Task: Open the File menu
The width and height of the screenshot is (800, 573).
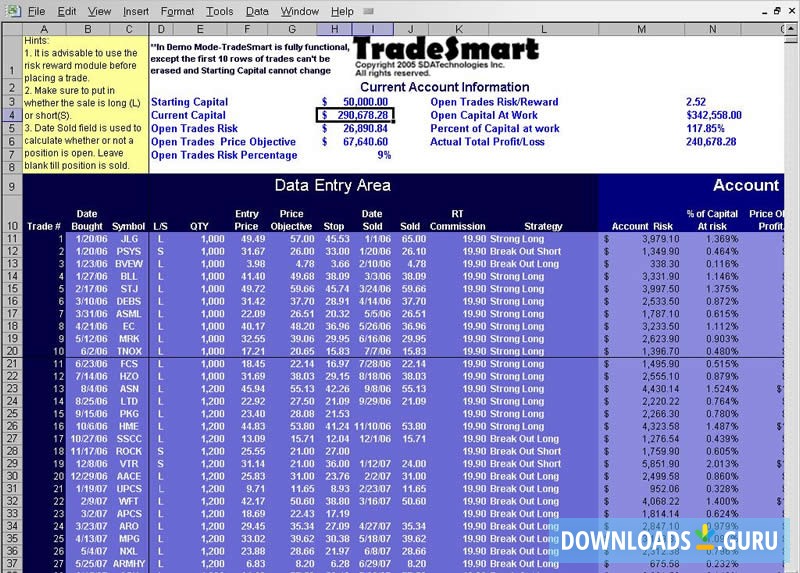Action: (x=36, y=11)
